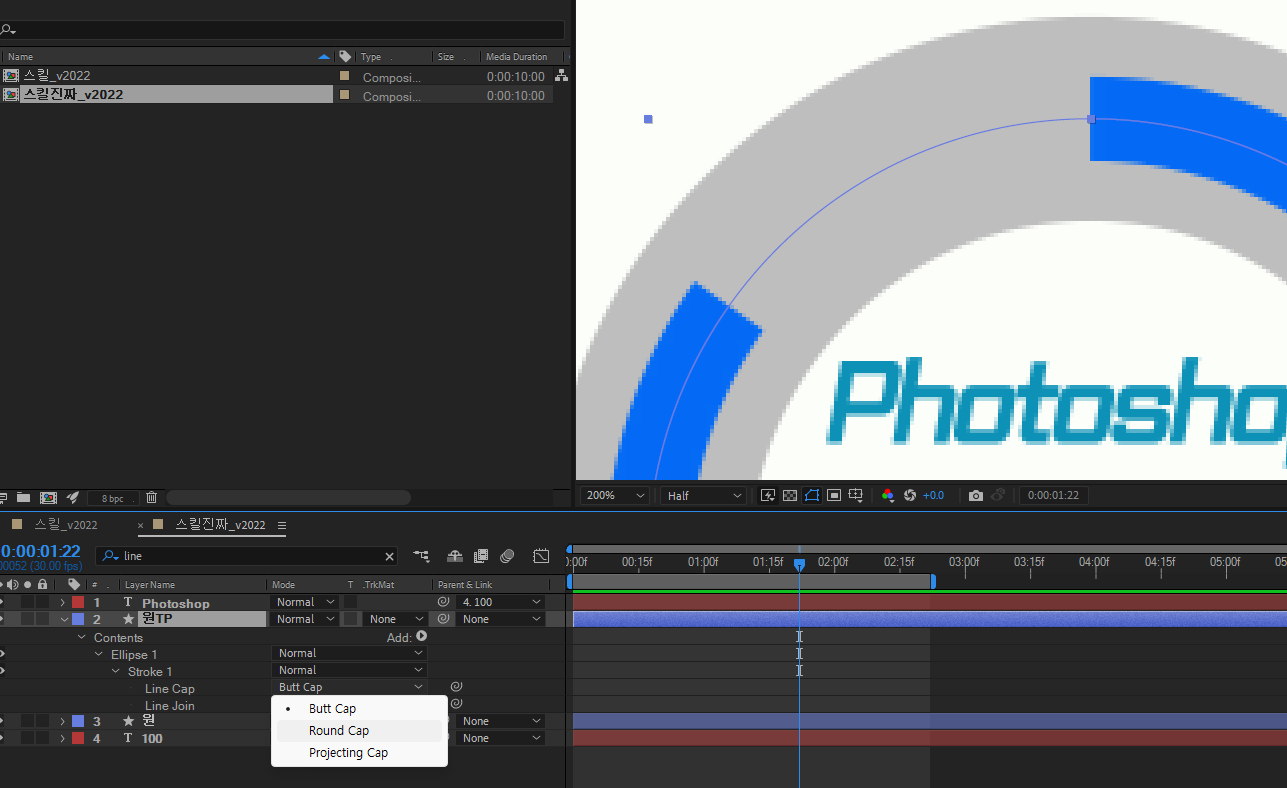Viewport: 1287px width, 788px height.
Task: Click the Line Cap property pick whip
Action: pyautogui.click(x=456, y=687)
